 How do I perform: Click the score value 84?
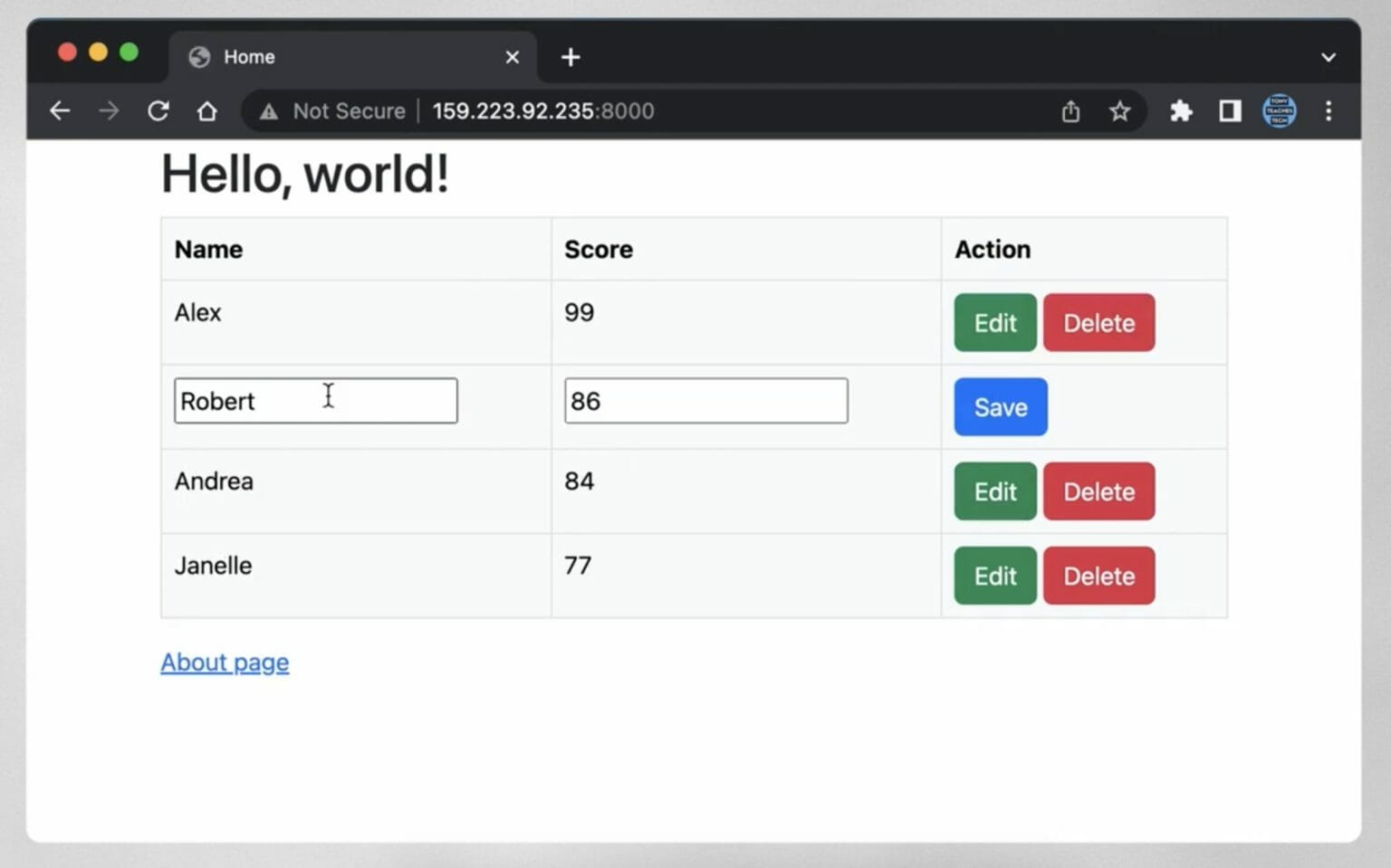point(580,481)
